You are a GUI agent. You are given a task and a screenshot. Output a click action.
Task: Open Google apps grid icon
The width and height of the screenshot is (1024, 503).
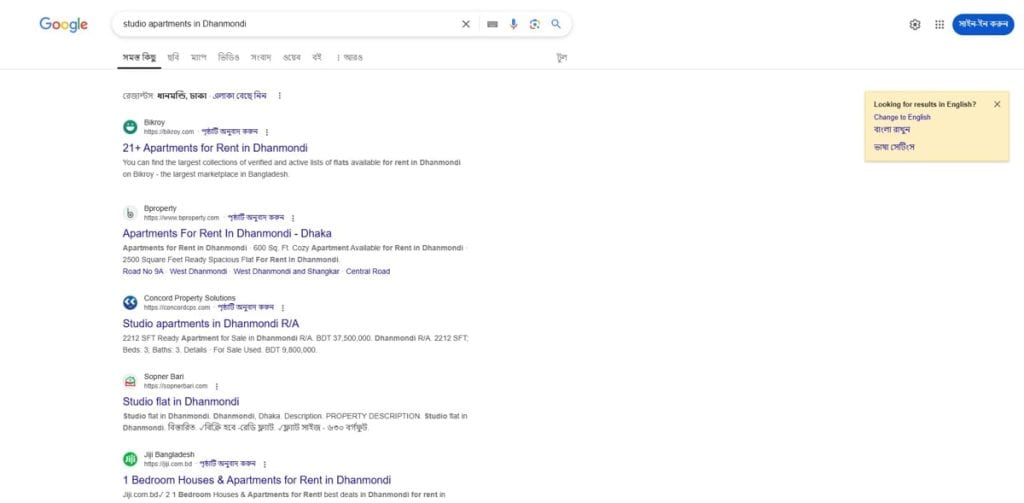(939, 24)
